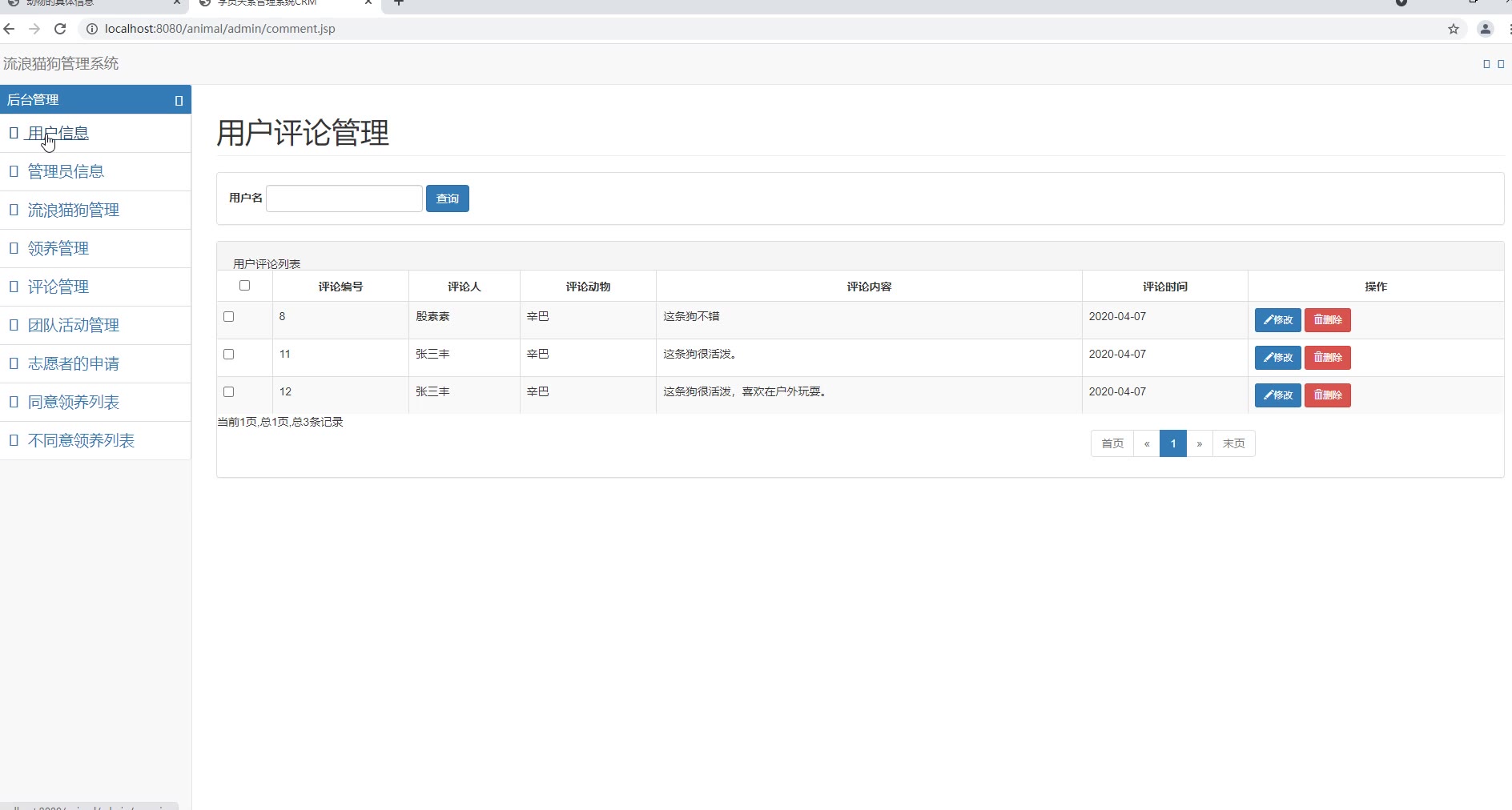Reload the page with the browser refresh icon
The width and height of the screenshot is (1512, 810).
[60, 29]
